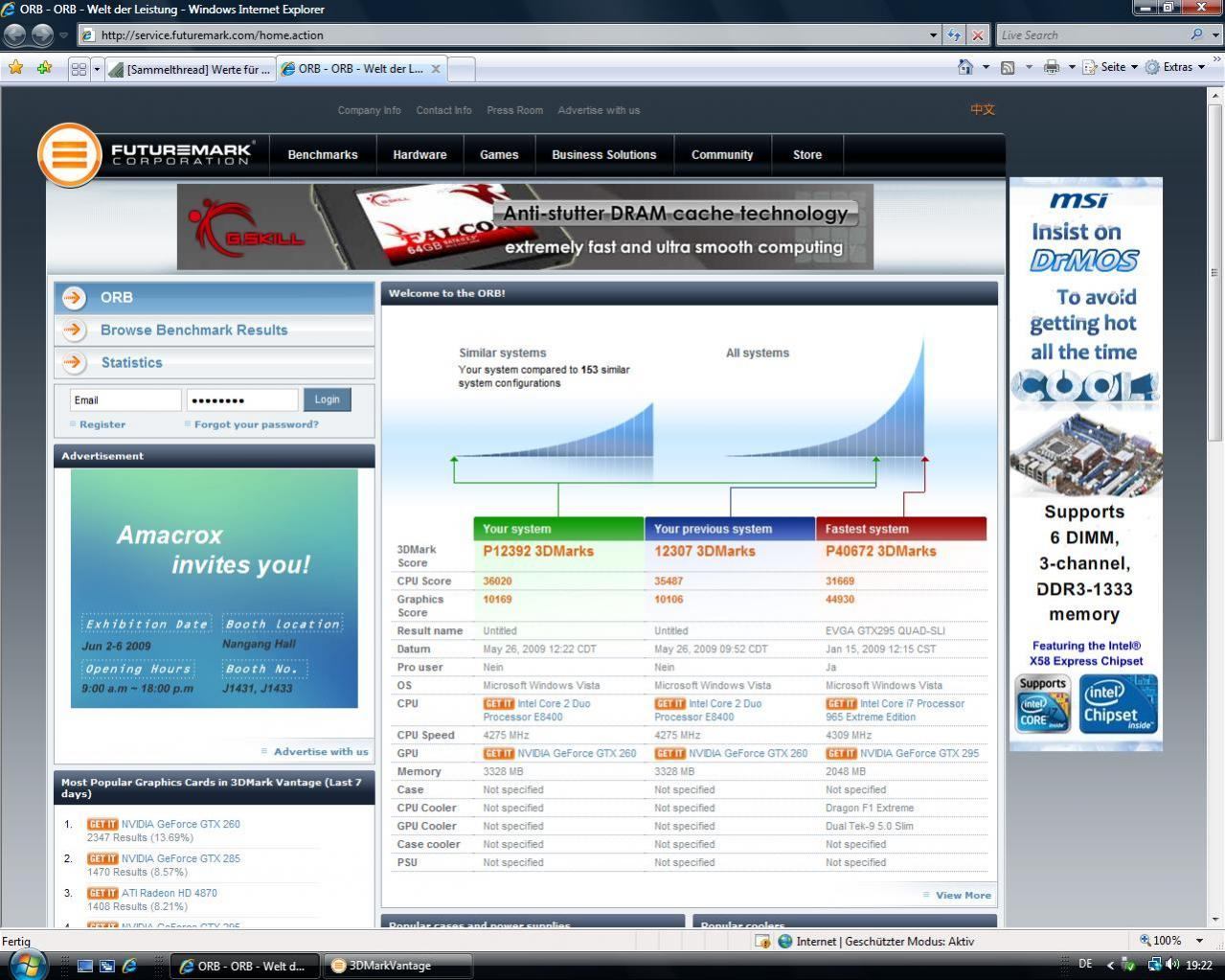This screenshot has width=1225, height=980.
Task: Open the Windows Start orb
Action: (26, 964)
